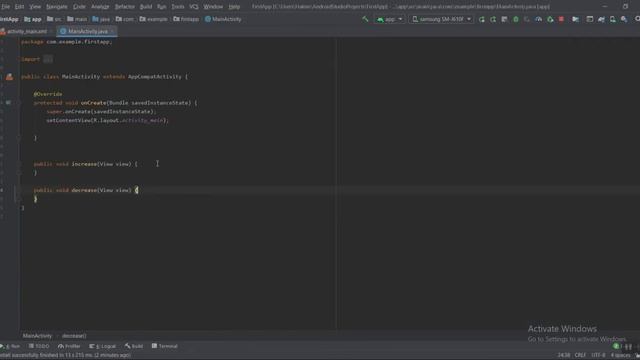The image size is (640, 360).
Task: Select the MainActivity.java editor tab
Action: pos(87,31)
